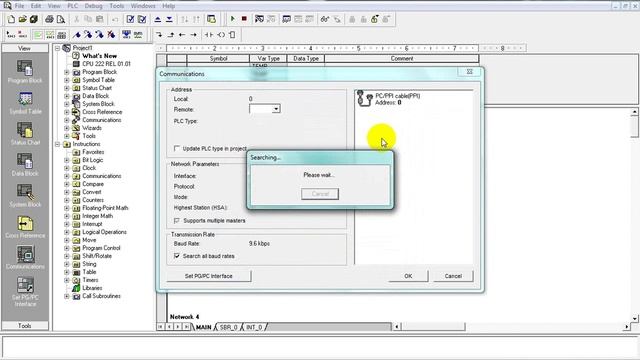
Task: Click the editor vertical scrollbar down arrow
Action: click(x=635, y=318)
